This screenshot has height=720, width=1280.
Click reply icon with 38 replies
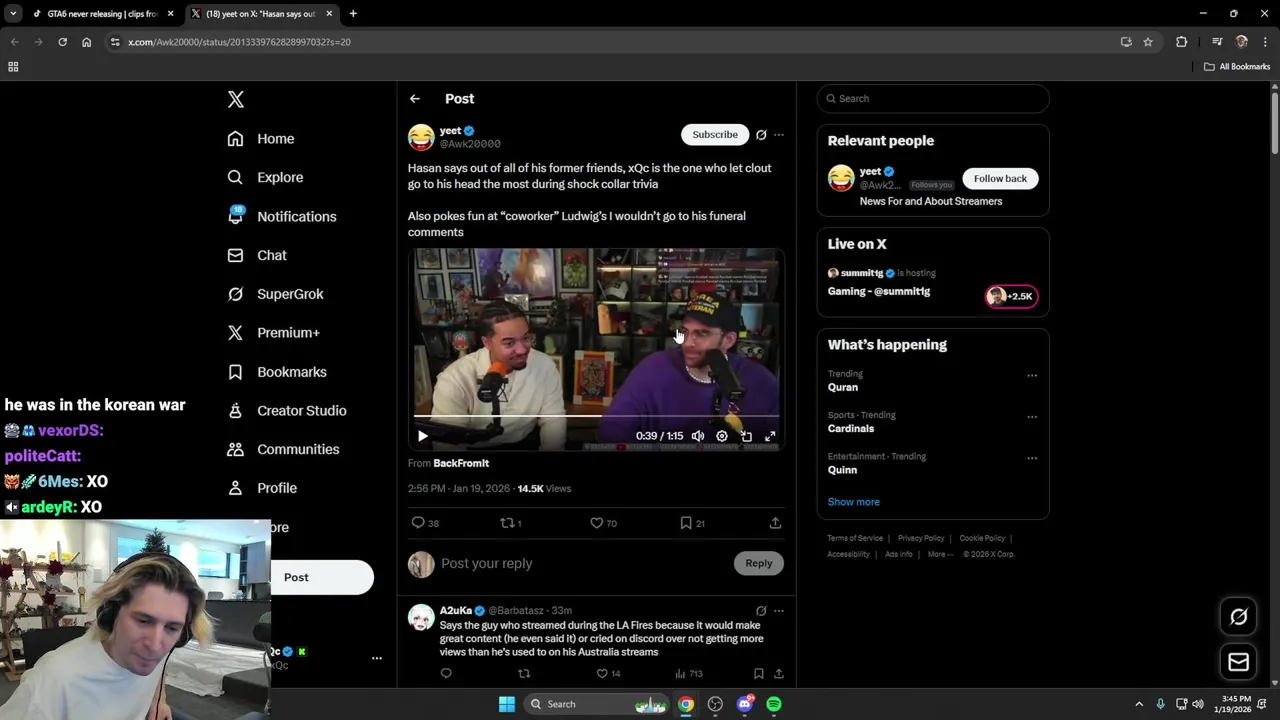pyautogui.click(x=425, y=523)
